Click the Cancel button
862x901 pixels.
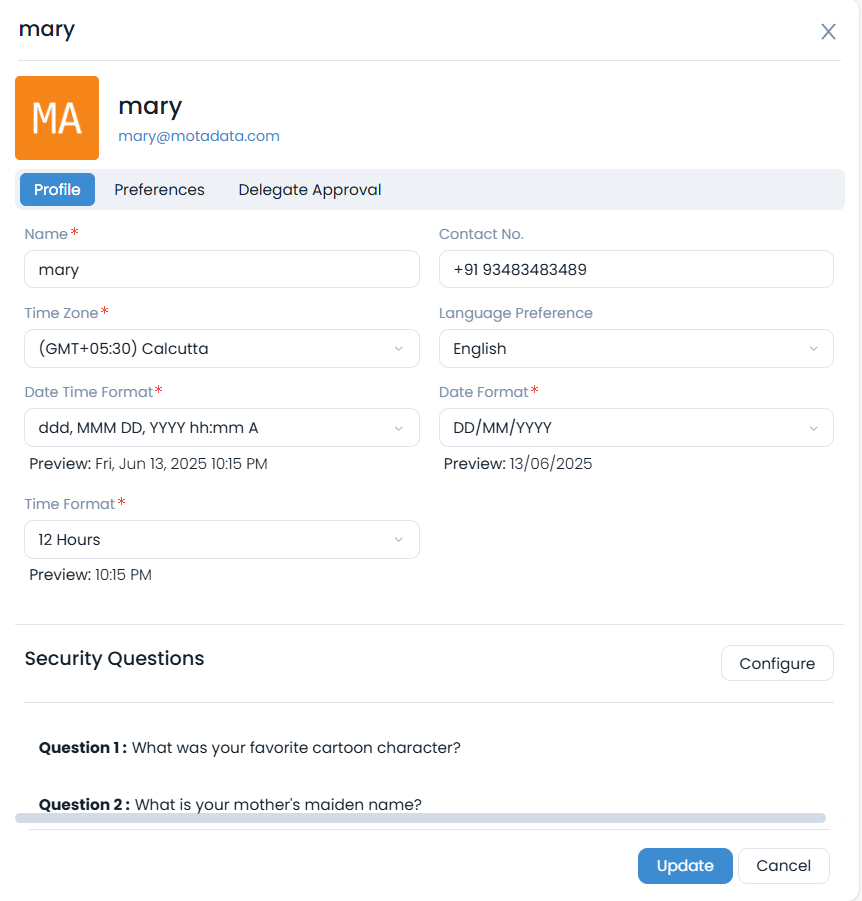point(783,866)
